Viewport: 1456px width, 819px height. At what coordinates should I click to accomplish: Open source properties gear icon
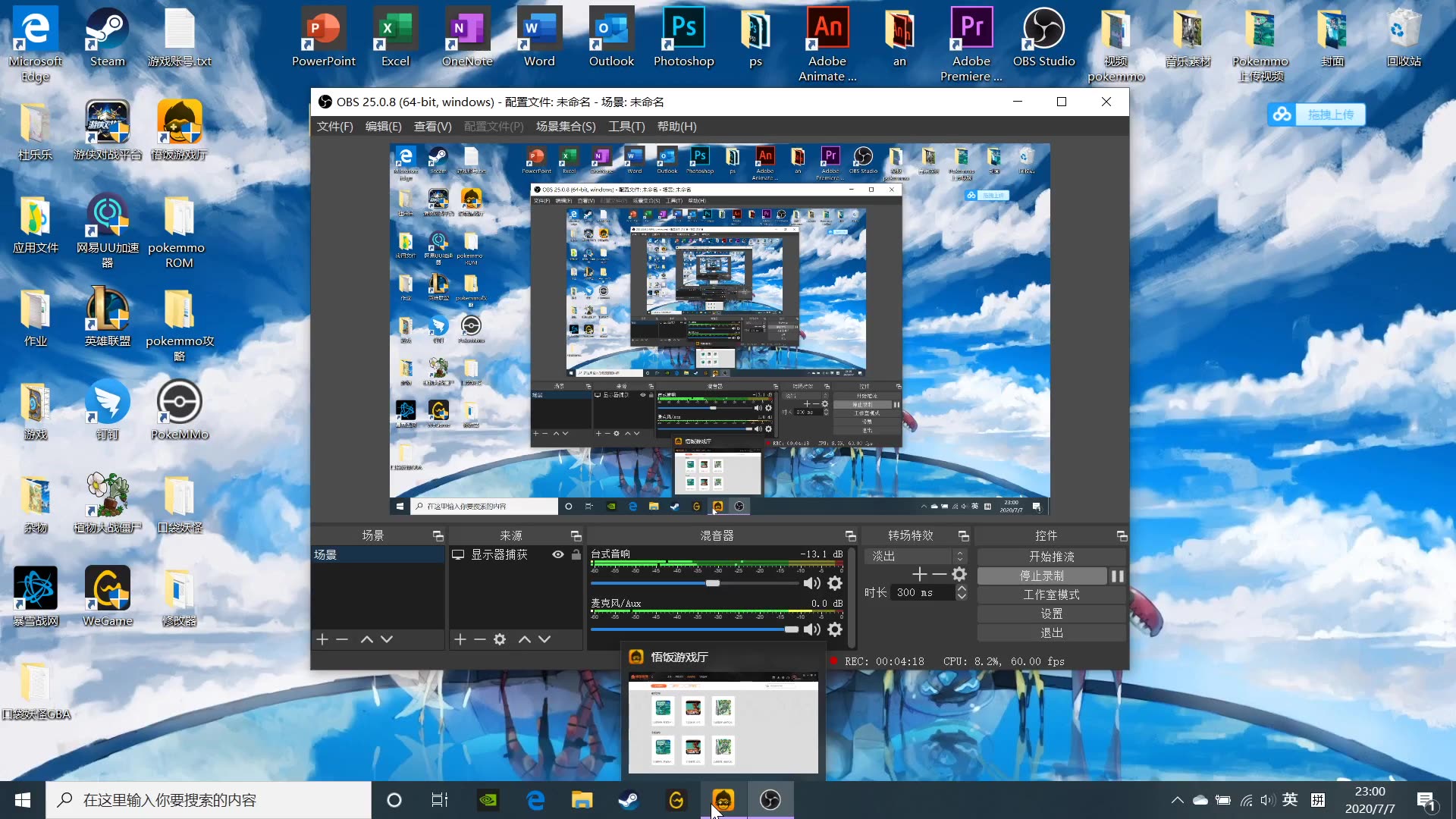point(500,639)
